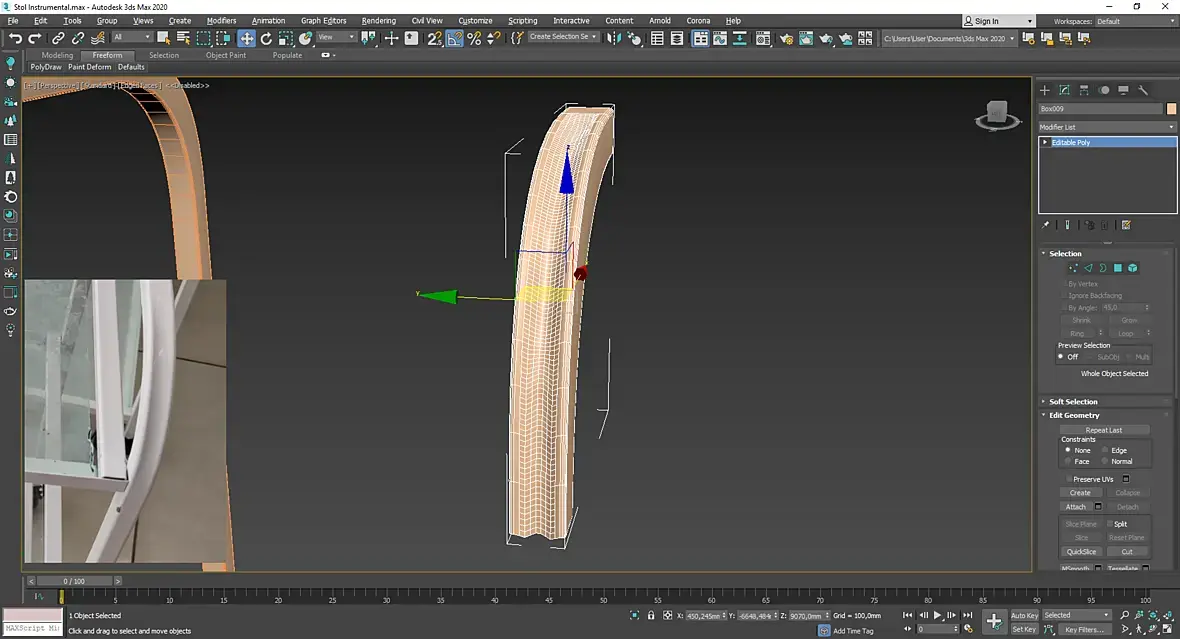This screenshot has width=1180, height=639.
Task: Click the object color swatch beside Box009
Action: click(x=1172, y=108)
